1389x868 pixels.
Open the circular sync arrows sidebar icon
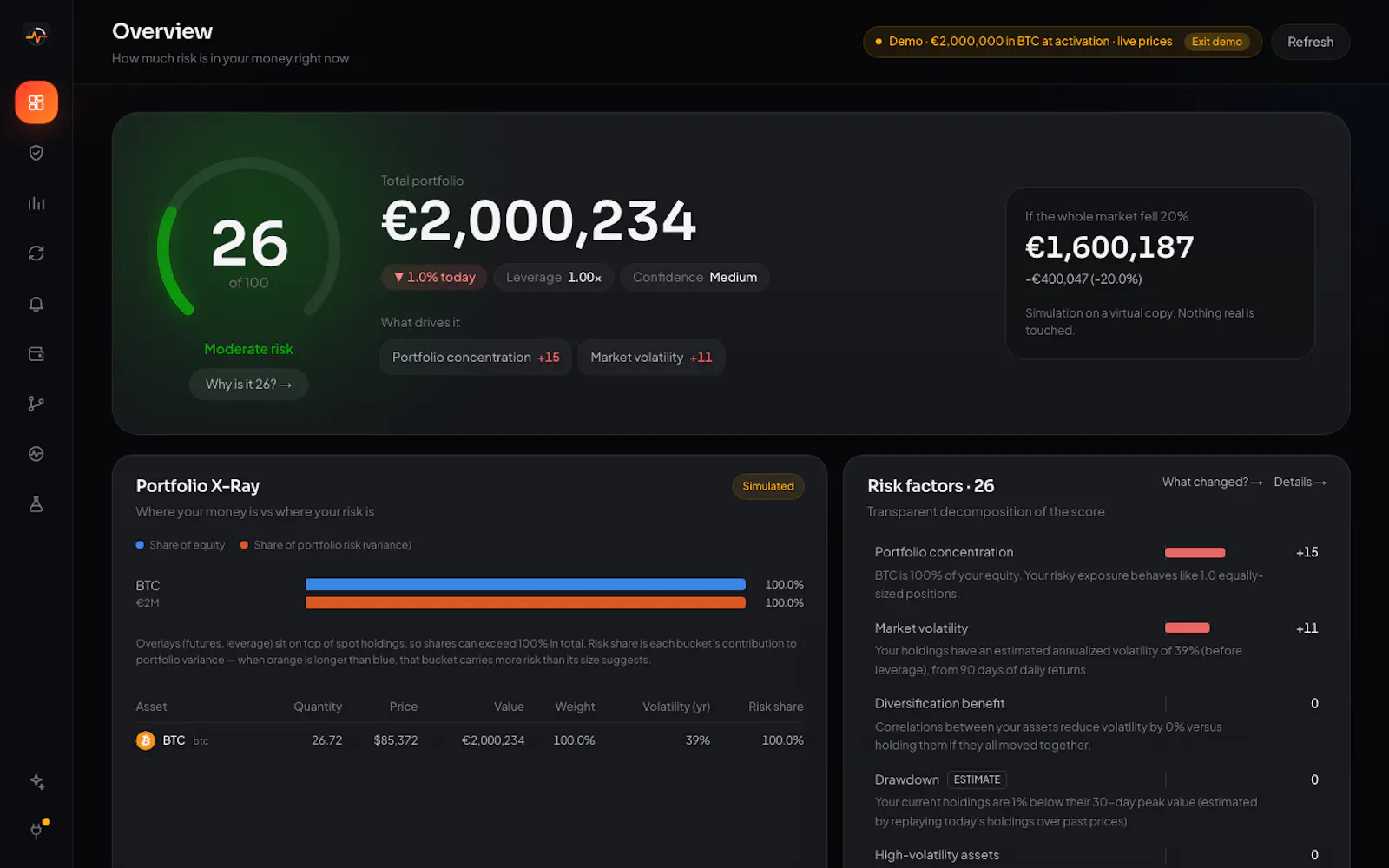coord(36,253)
